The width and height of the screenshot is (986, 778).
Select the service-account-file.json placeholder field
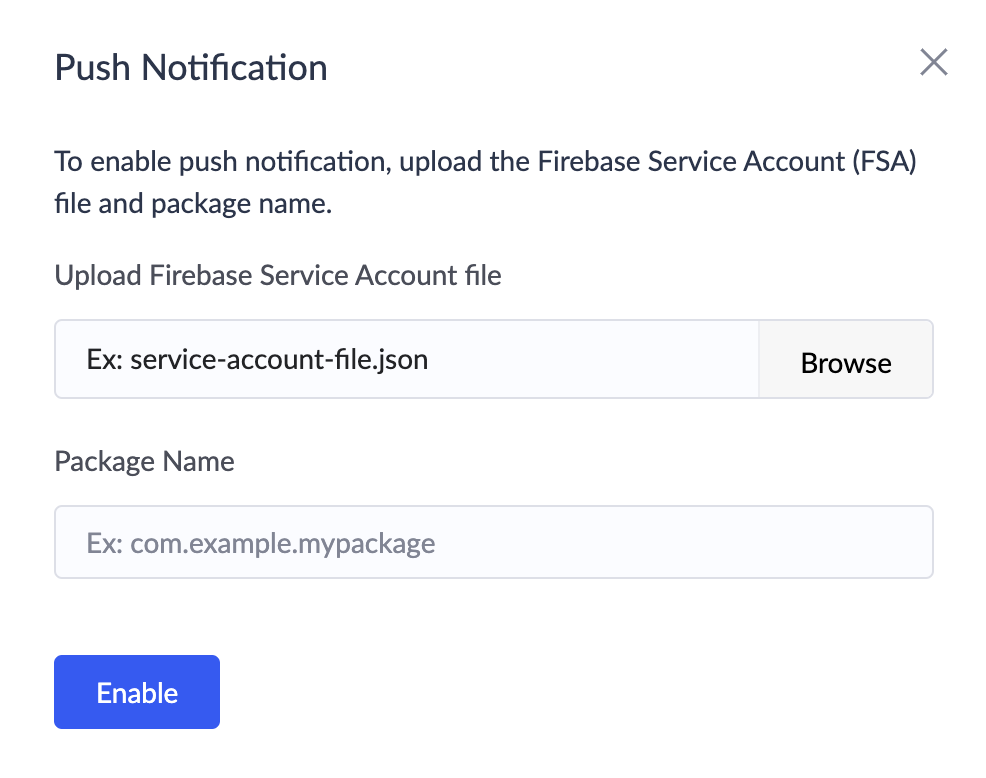407,360
